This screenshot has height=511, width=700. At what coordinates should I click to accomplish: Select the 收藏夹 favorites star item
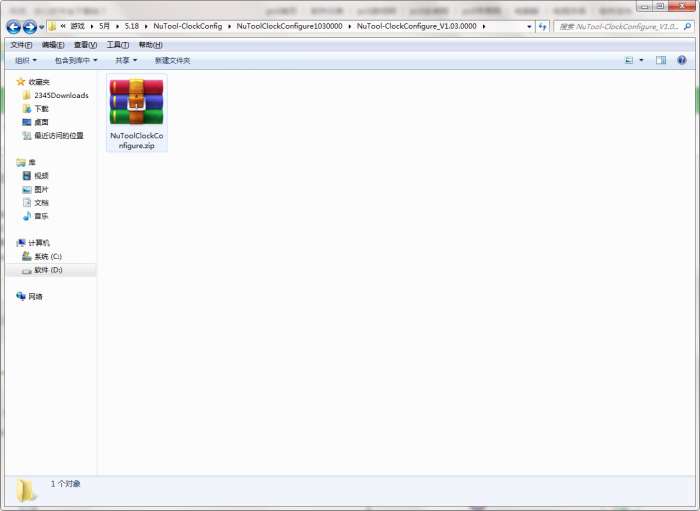click(x=33, y=82)
